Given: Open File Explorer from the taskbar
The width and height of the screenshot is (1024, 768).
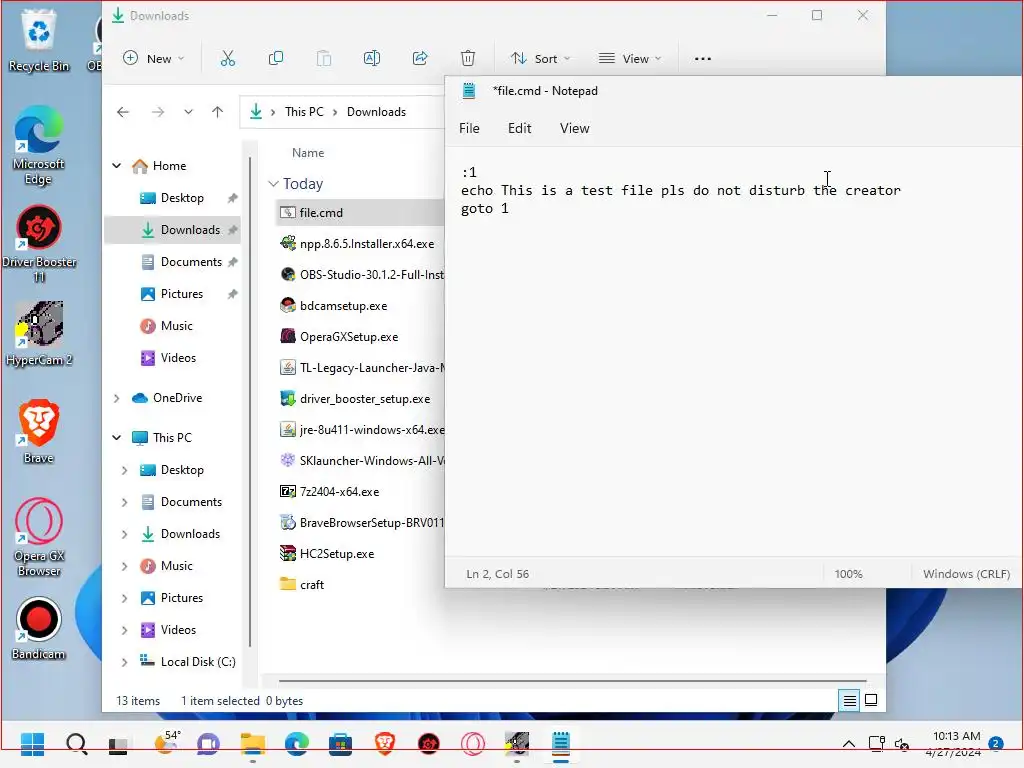Looking at the screenshot, I should [x=253, y=743].
